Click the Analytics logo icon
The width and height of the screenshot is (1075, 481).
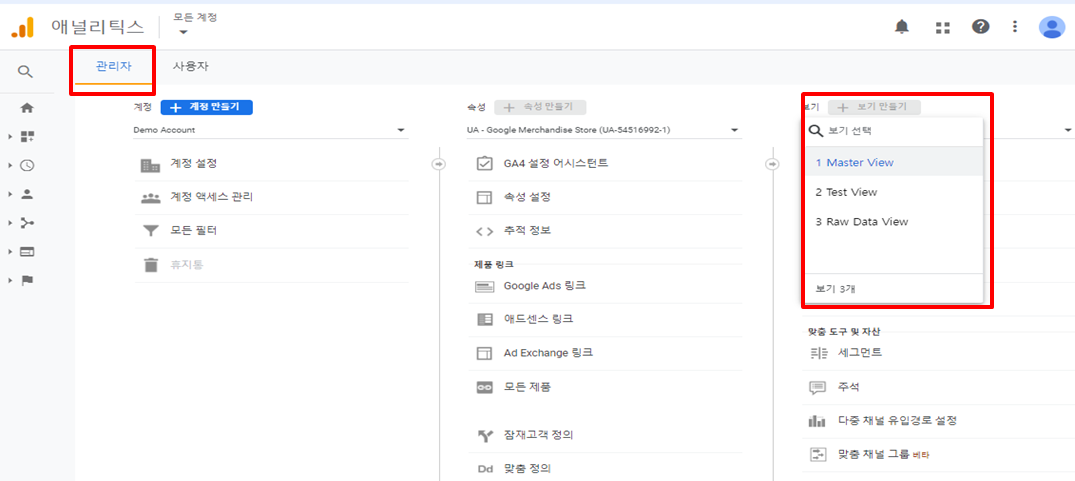[x=23, y=27]
